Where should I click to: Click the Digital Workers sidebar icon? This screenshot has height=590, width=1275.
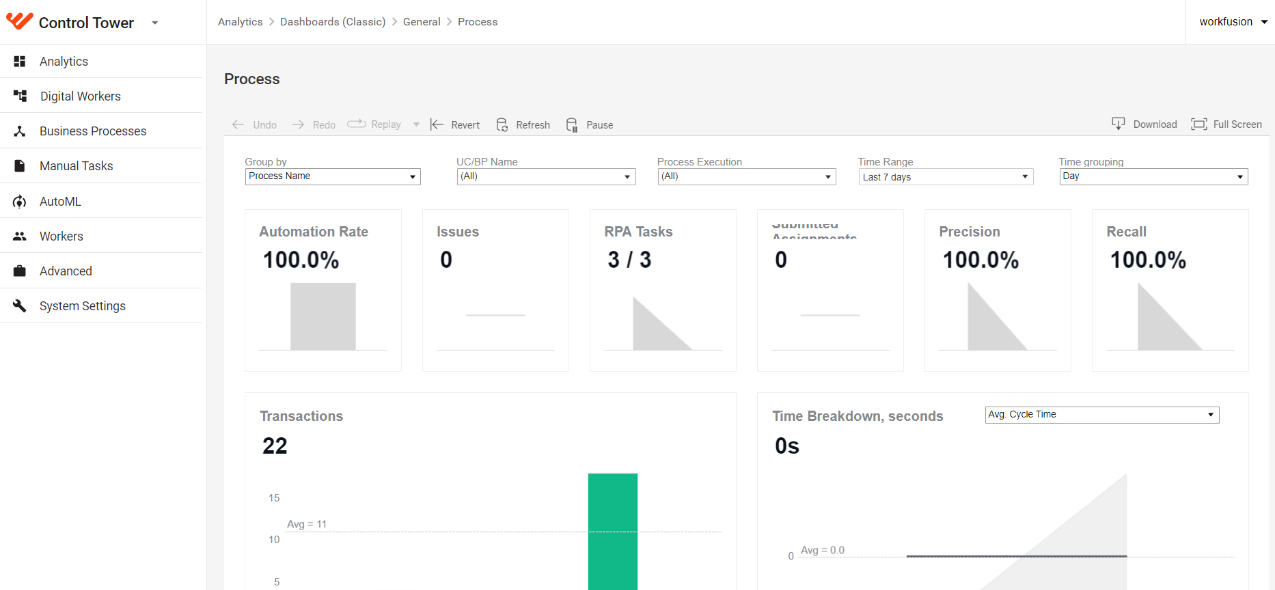[19, 96]
